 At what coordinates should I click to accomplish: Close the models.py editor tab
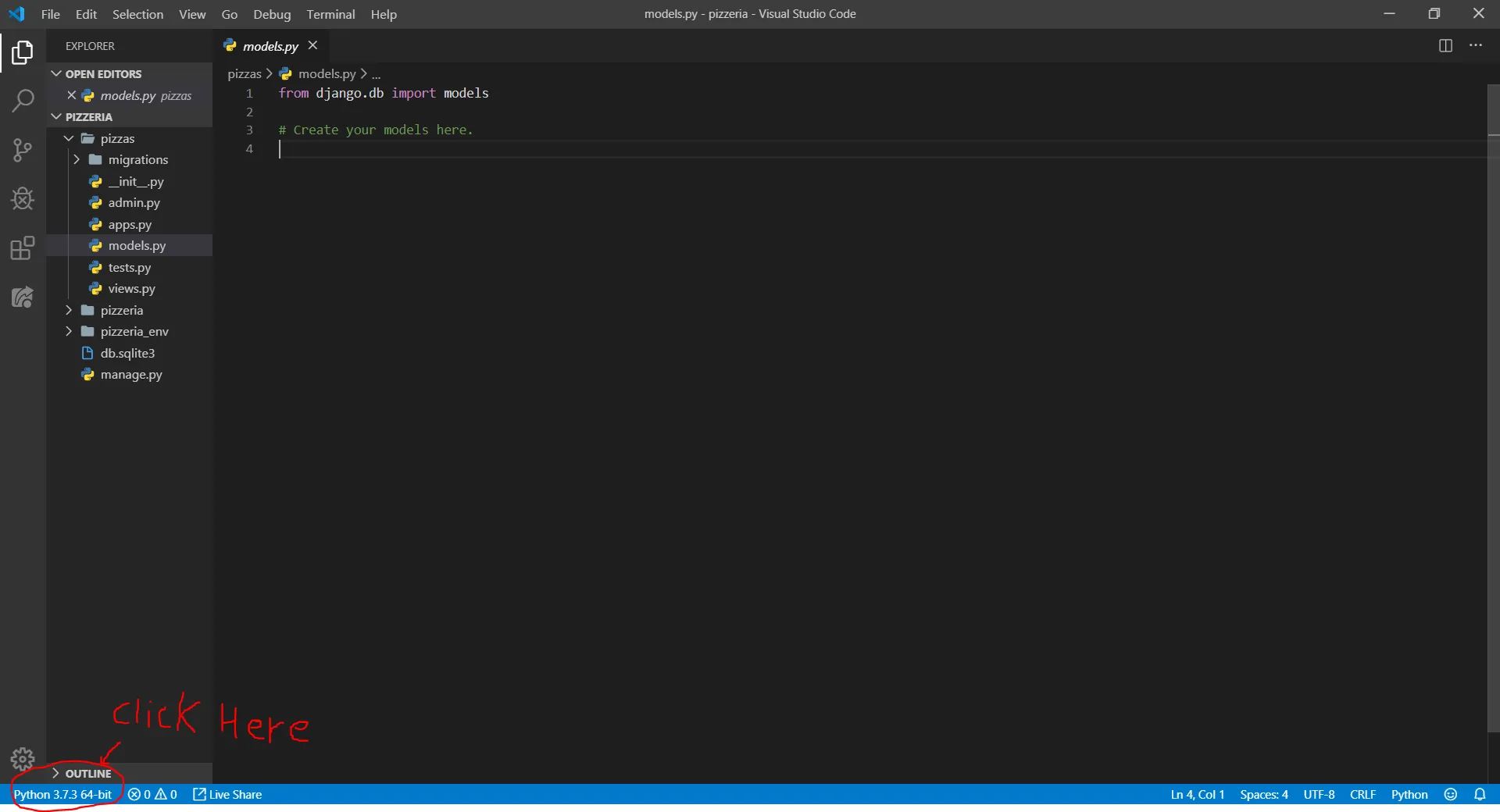click(x=312, y=45)
